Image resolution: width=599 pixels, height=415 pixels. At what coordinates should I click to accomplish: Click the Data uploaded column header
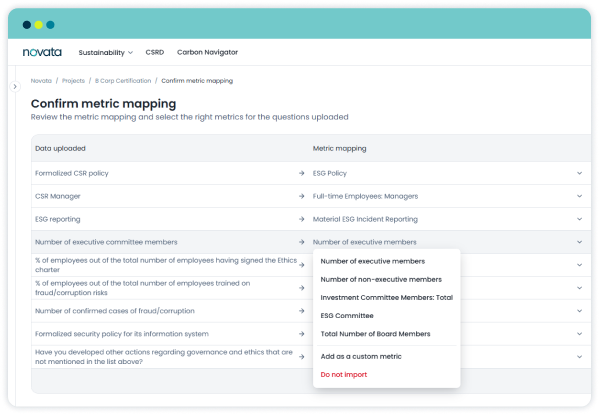click(x=60, y=148)
